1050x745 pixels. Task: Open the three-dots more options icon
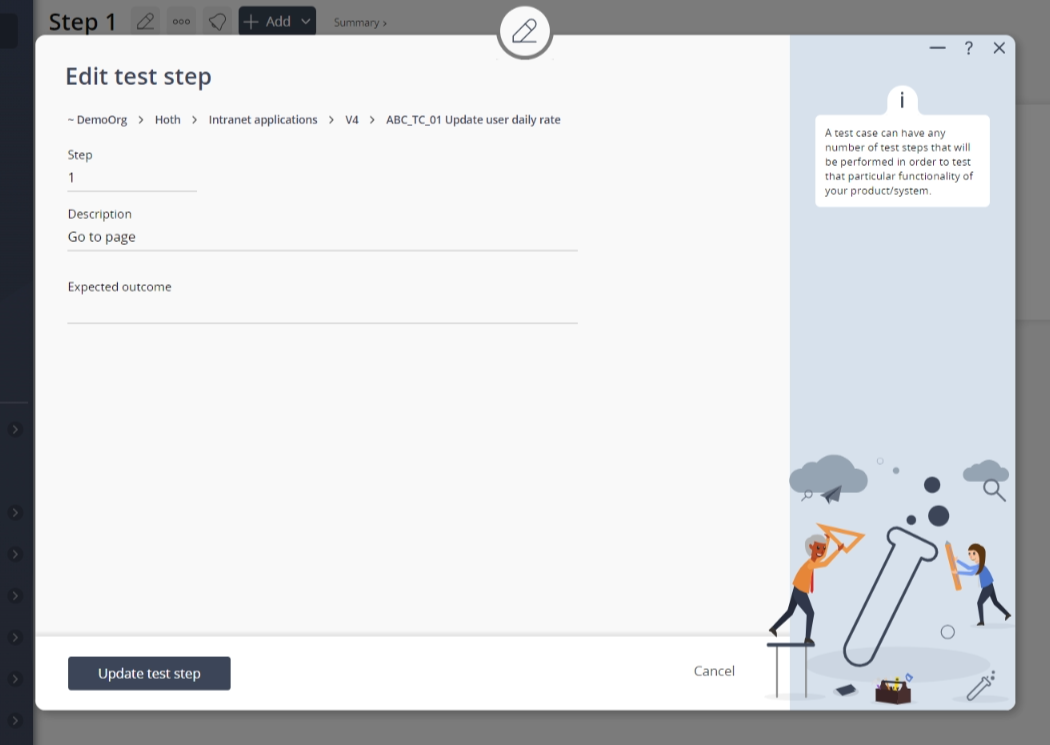181,21
